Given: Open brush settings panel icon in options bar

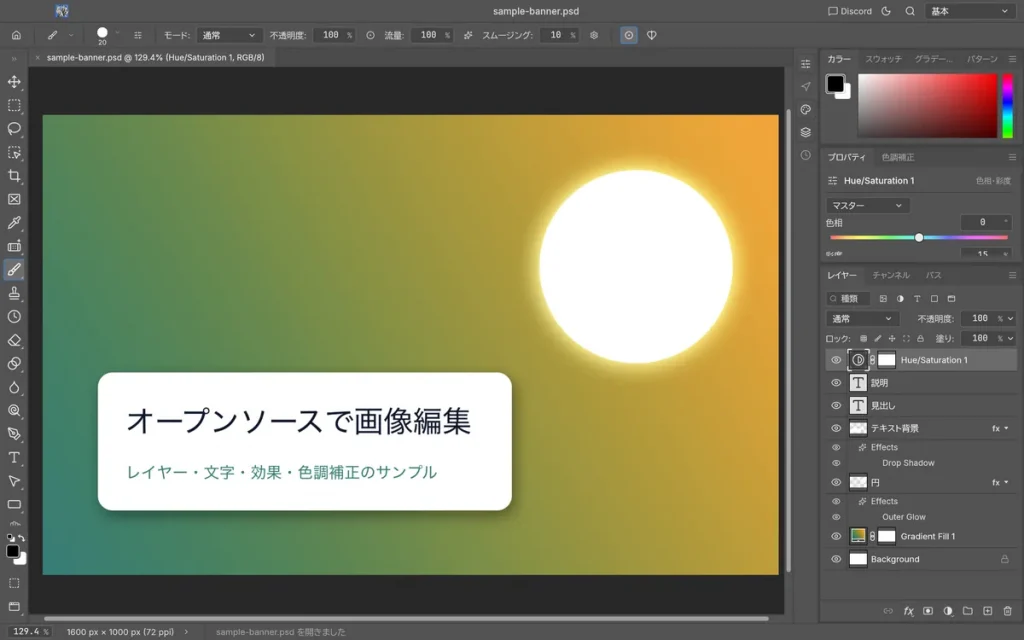Looking at the screenshot, I should (138, 35).
